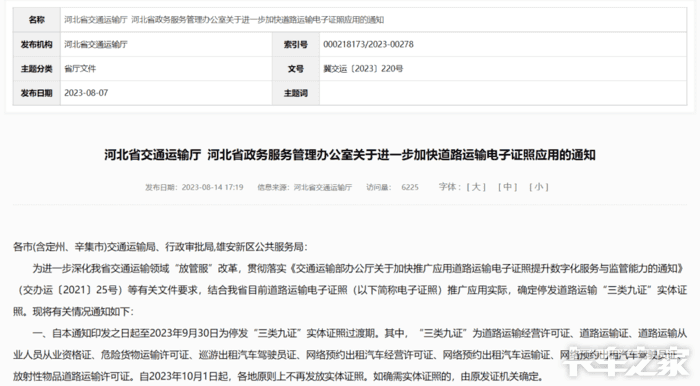The width and height of the screenshot is (700, 386).
Task: Click 河北省交通运输厅 in the 发布机构 row
Action: click(x=96, y=44)
